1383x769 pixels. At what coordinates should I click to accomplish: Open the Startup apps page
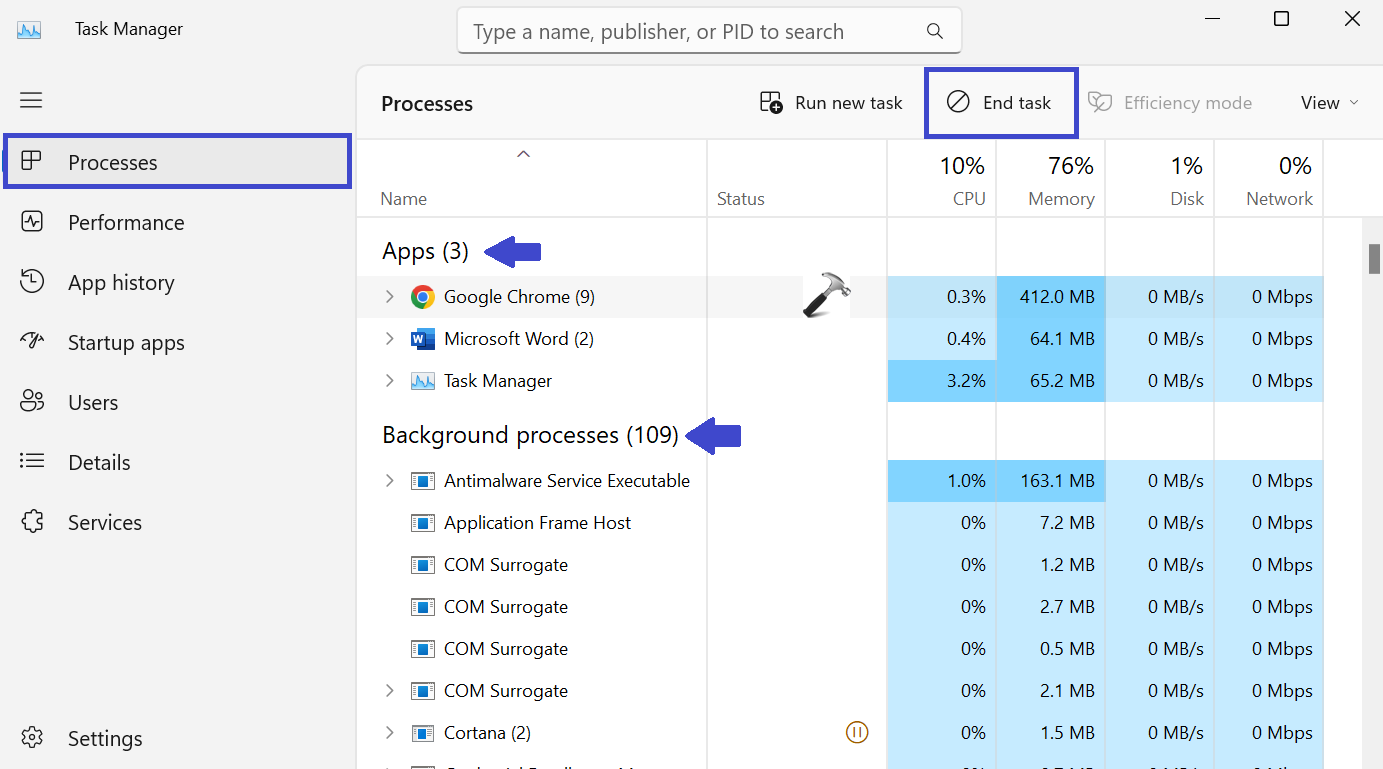[x=126, y=343]
